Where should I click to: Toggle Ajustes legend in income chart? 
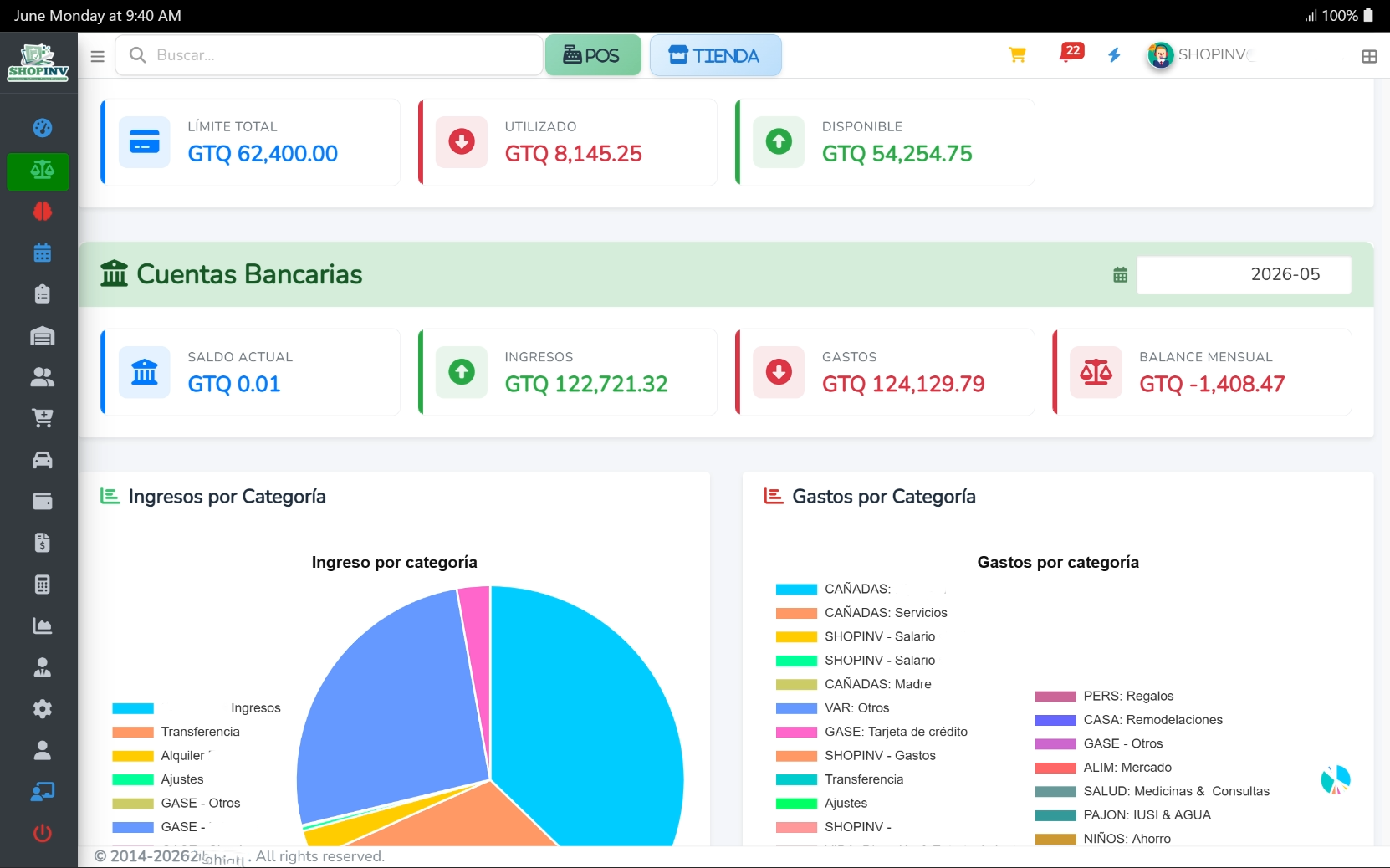click(x=158, y=779)
